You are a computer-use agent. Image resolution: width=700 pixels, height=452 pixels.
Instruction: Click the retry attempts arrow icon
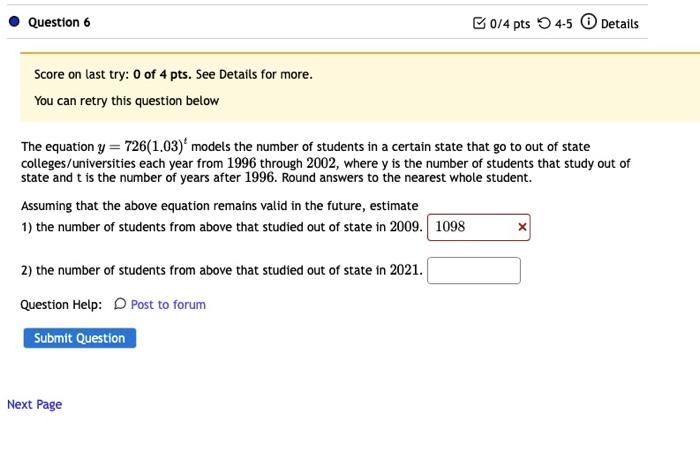click(x=544, y=23)
